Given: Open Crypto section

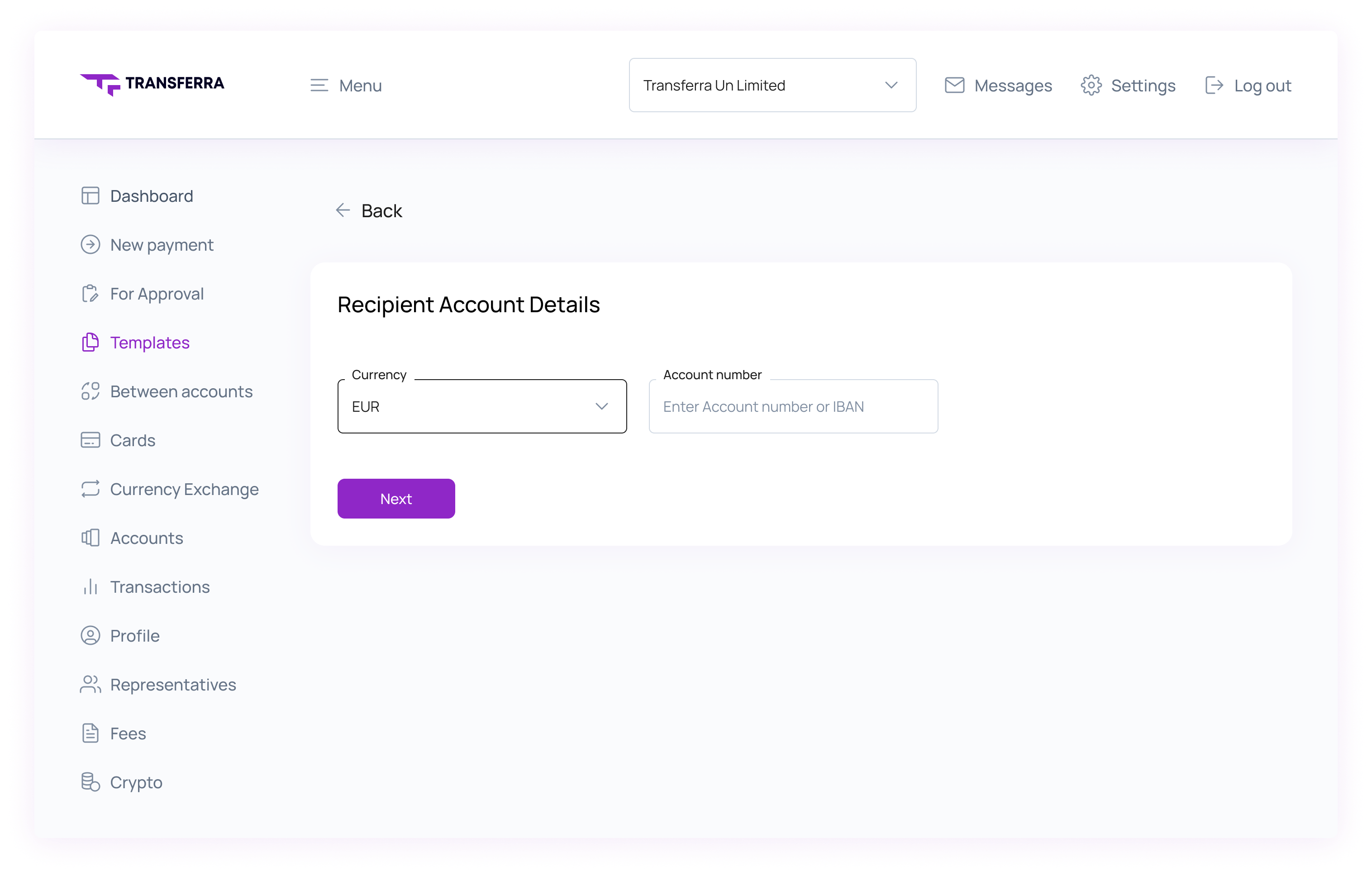Looking at the screenshot, I should [121, 783].
